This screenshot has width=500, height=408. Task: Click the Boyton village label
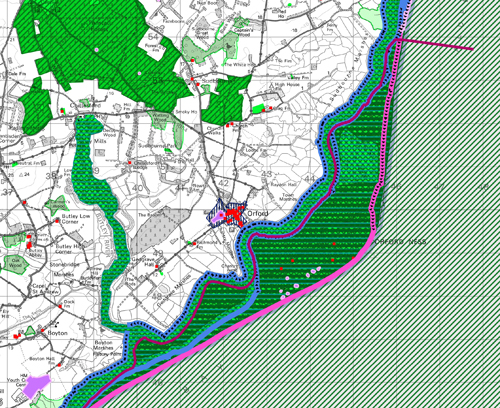click(57, 333)
